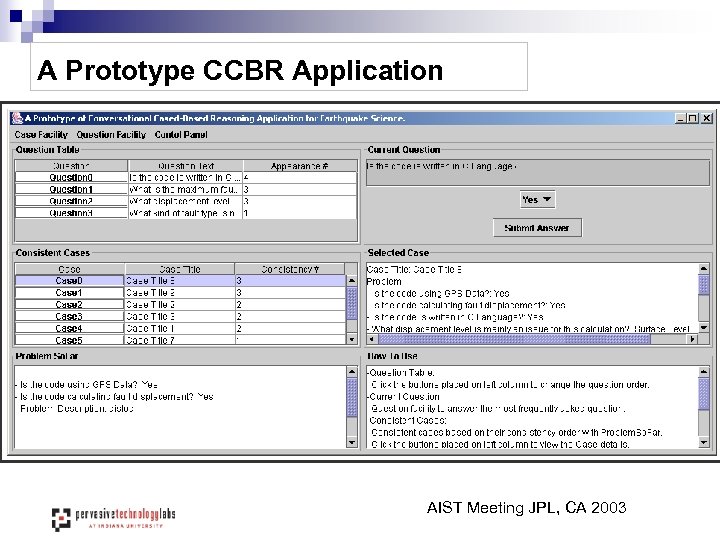Select the Case3 button in Consistent Cases
The height and width of the screenshot is (540, 720).
click(69, 316)
